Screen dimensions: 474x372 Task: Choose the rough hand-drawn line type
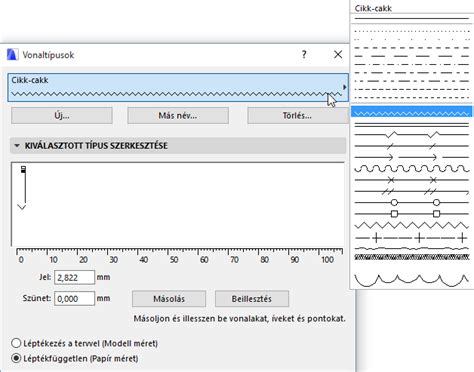412,248
